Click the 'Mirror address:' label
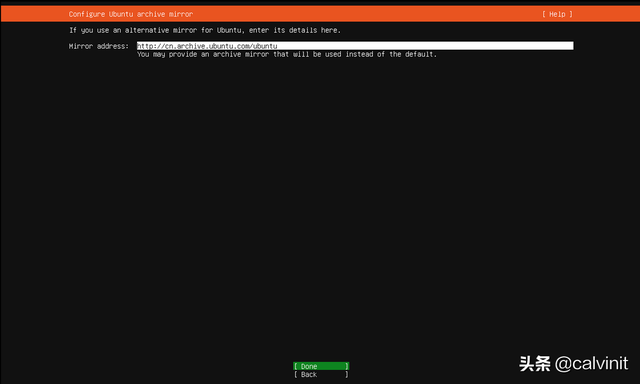 [99, 46]
